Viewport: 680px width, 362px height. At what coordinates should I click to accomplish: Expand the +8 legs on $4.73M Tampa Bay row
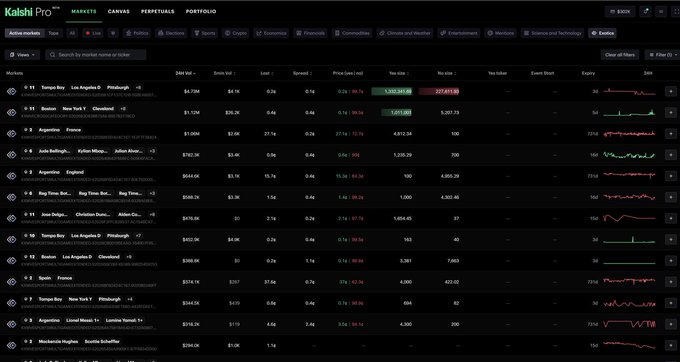tap(138, 88)
